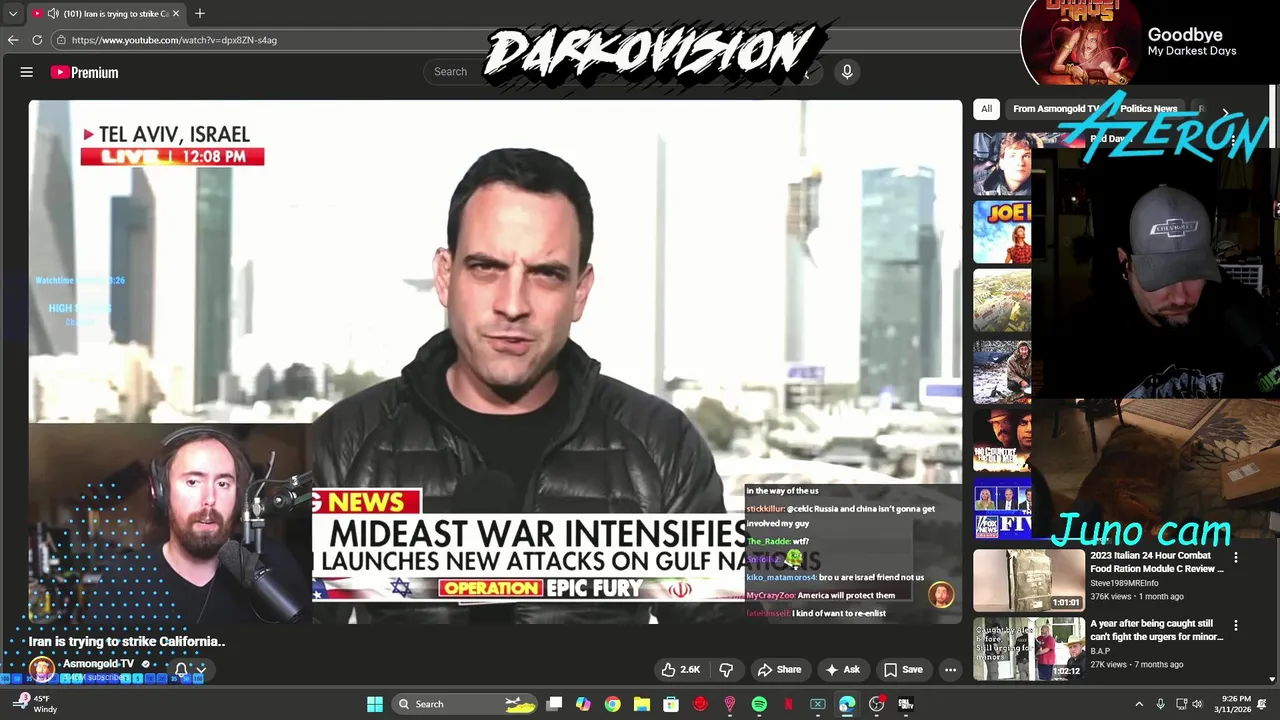Open the 1:01:01 ration video thumbnail
The height and width of the screenshot is (720, 1280).
coord(1029,579)
